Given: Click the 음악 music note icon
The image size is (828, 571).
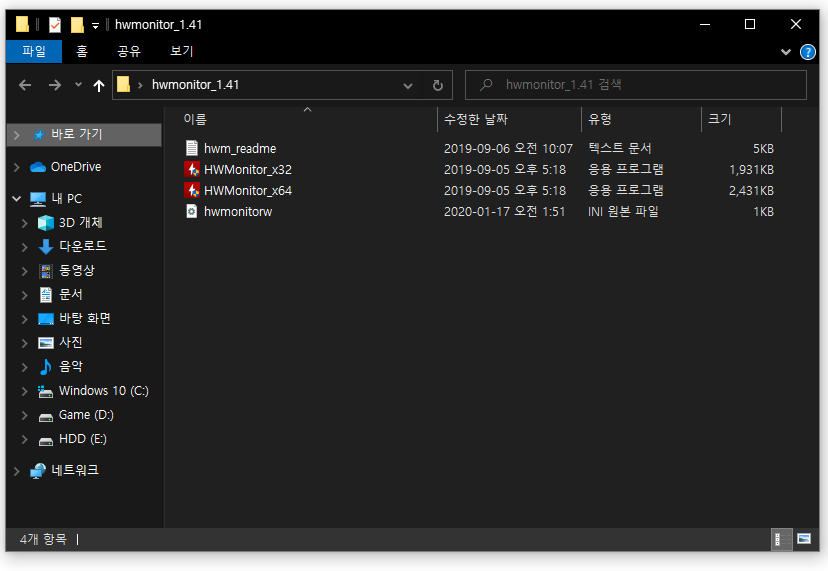Looking at the screenshot, I should coord(46,367).
